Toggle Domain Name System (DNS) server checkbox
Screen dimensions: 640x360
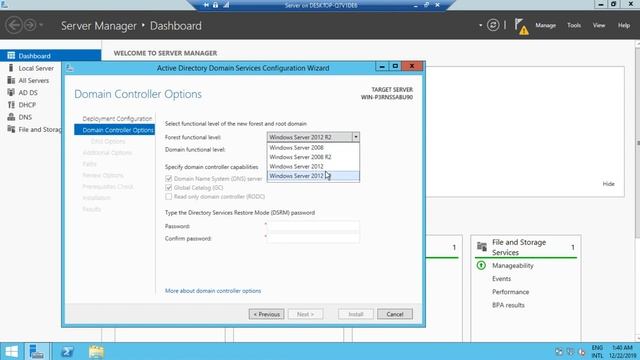[x=169, y=178]
